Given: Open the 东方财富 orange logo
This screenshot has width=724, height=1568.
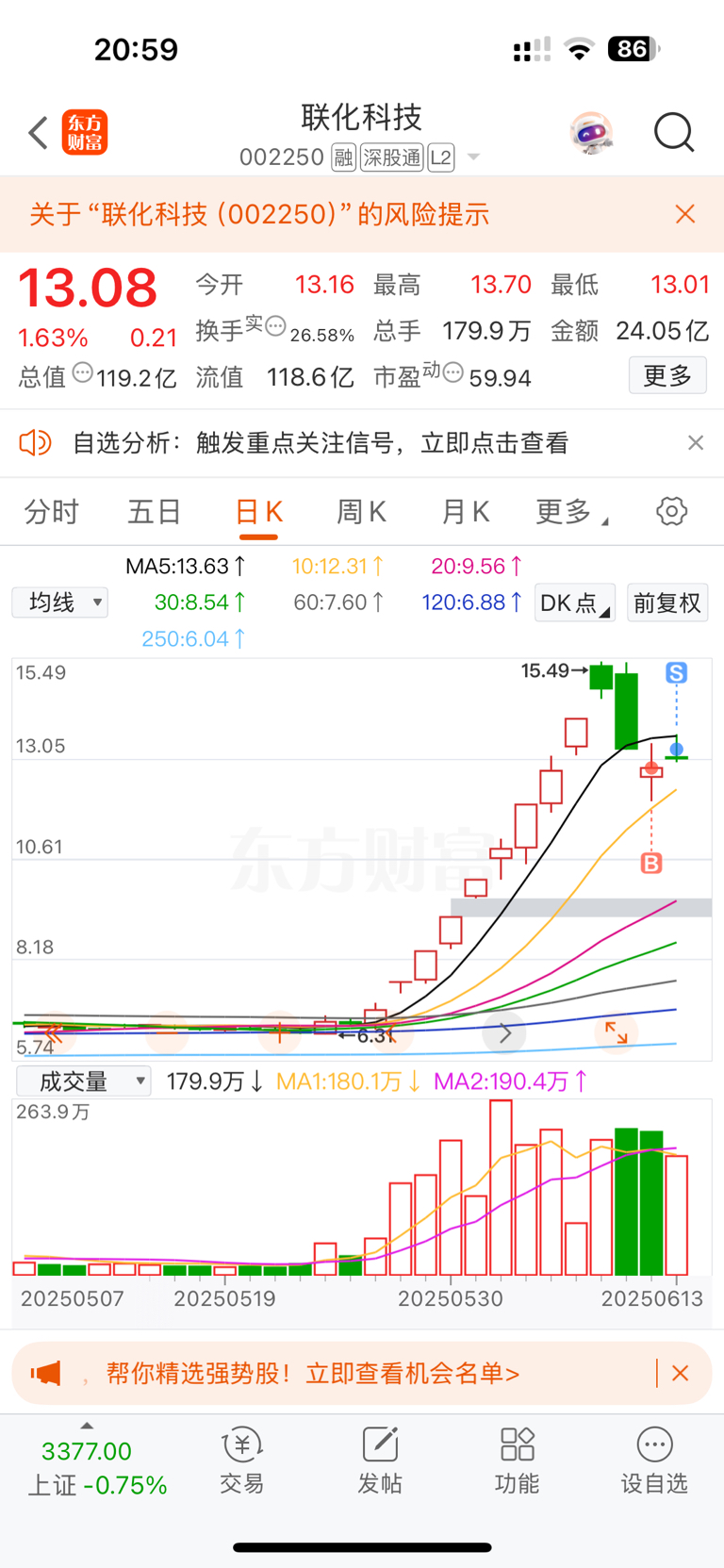Looking at the screenshot, I should pos(85,132).
